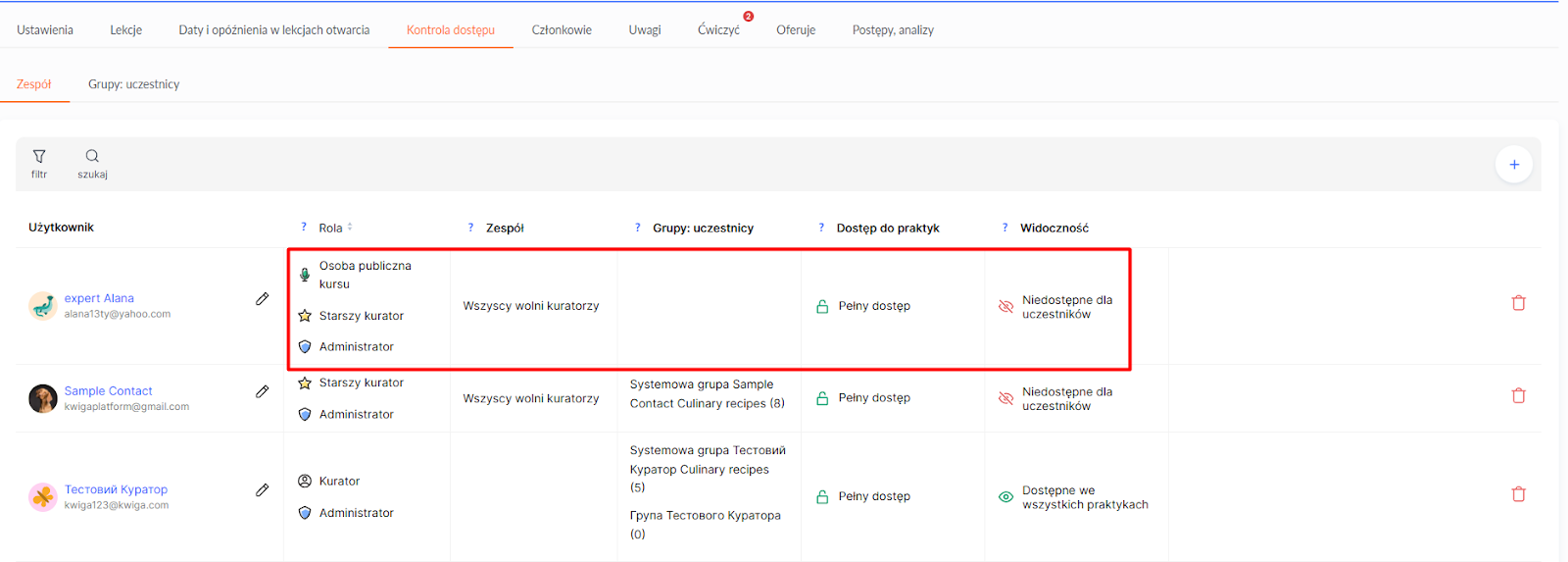This screenshot has width=1568, height=562.
Task: Delete expert Alana using trash icon
Action: tap(1519, 303)
